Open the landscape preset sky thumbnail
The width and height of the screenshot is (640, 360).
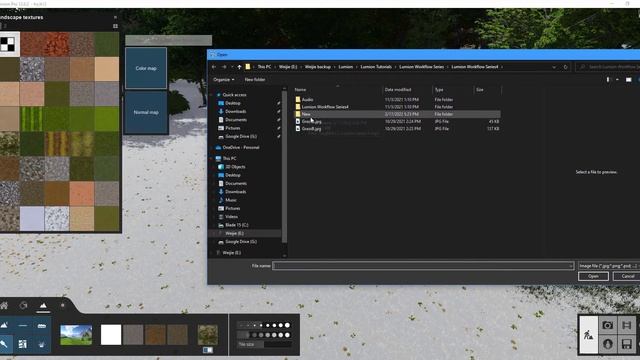pos(76,335)
